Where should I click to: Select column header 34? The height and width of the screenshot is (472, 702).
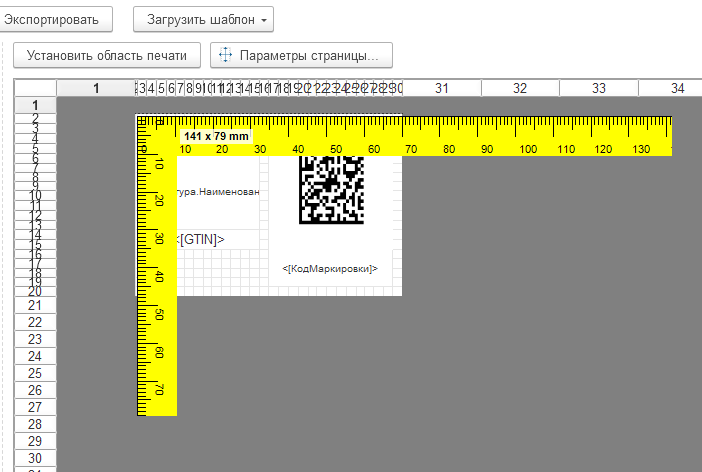(670, 88)
